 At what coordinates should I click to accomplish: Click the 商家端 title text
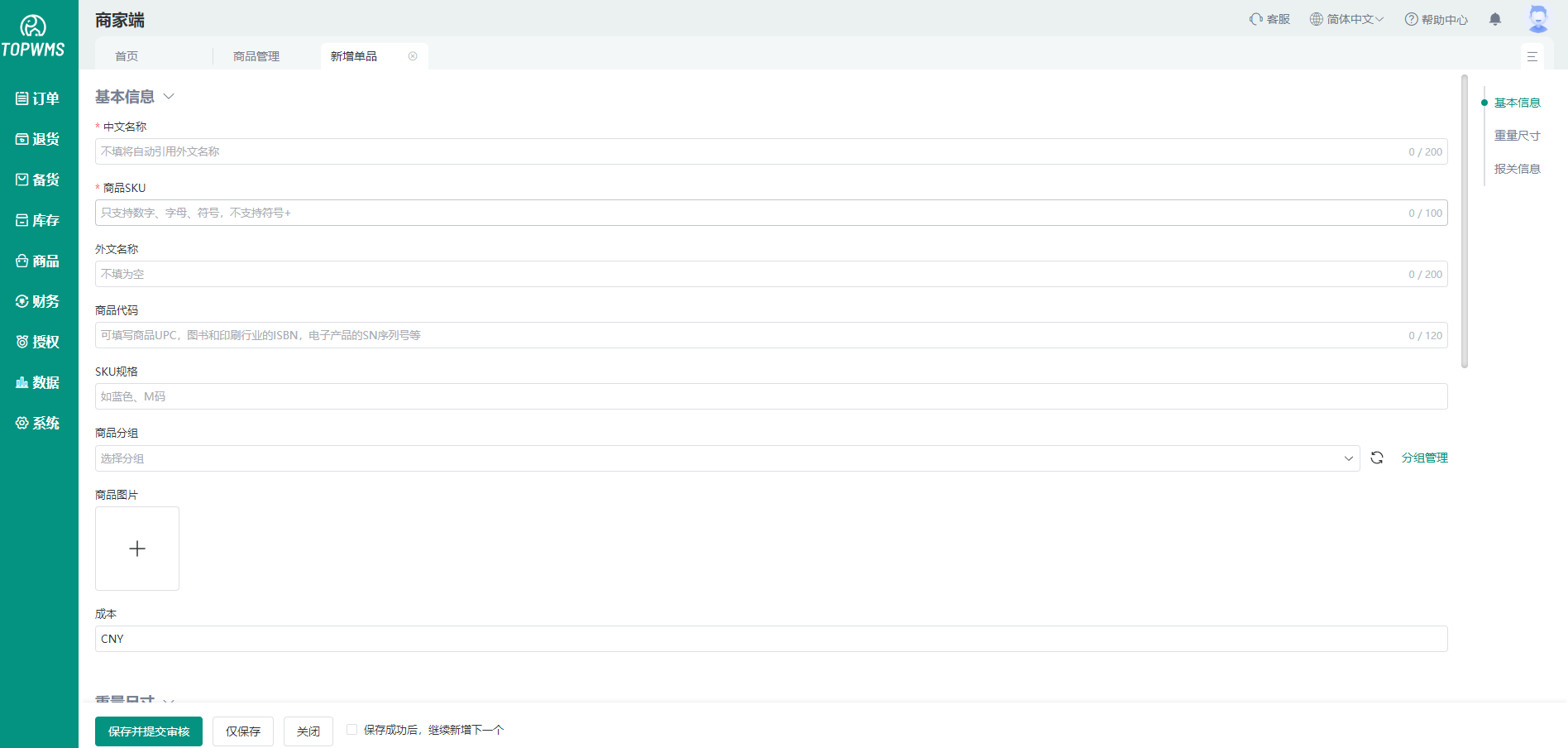(x=120, y=20)
